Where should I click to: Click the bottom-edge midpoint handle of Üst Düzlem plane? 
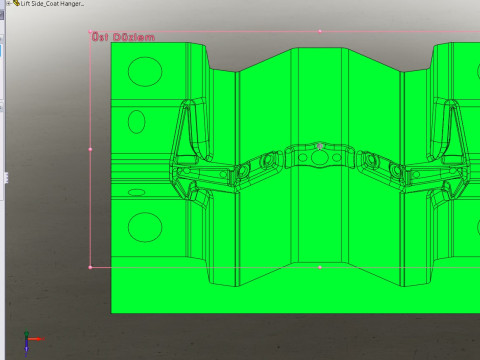click(x=320, y=267)
